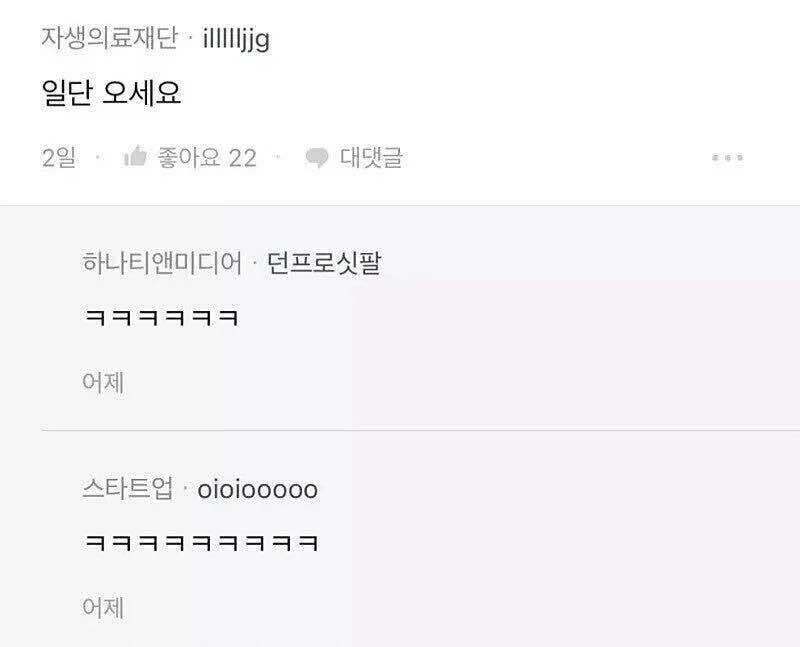
Task: Click the ㅋㅋㅋ reply text by oioiooooo
Action: pyautogui.click(x=201, y=542)
